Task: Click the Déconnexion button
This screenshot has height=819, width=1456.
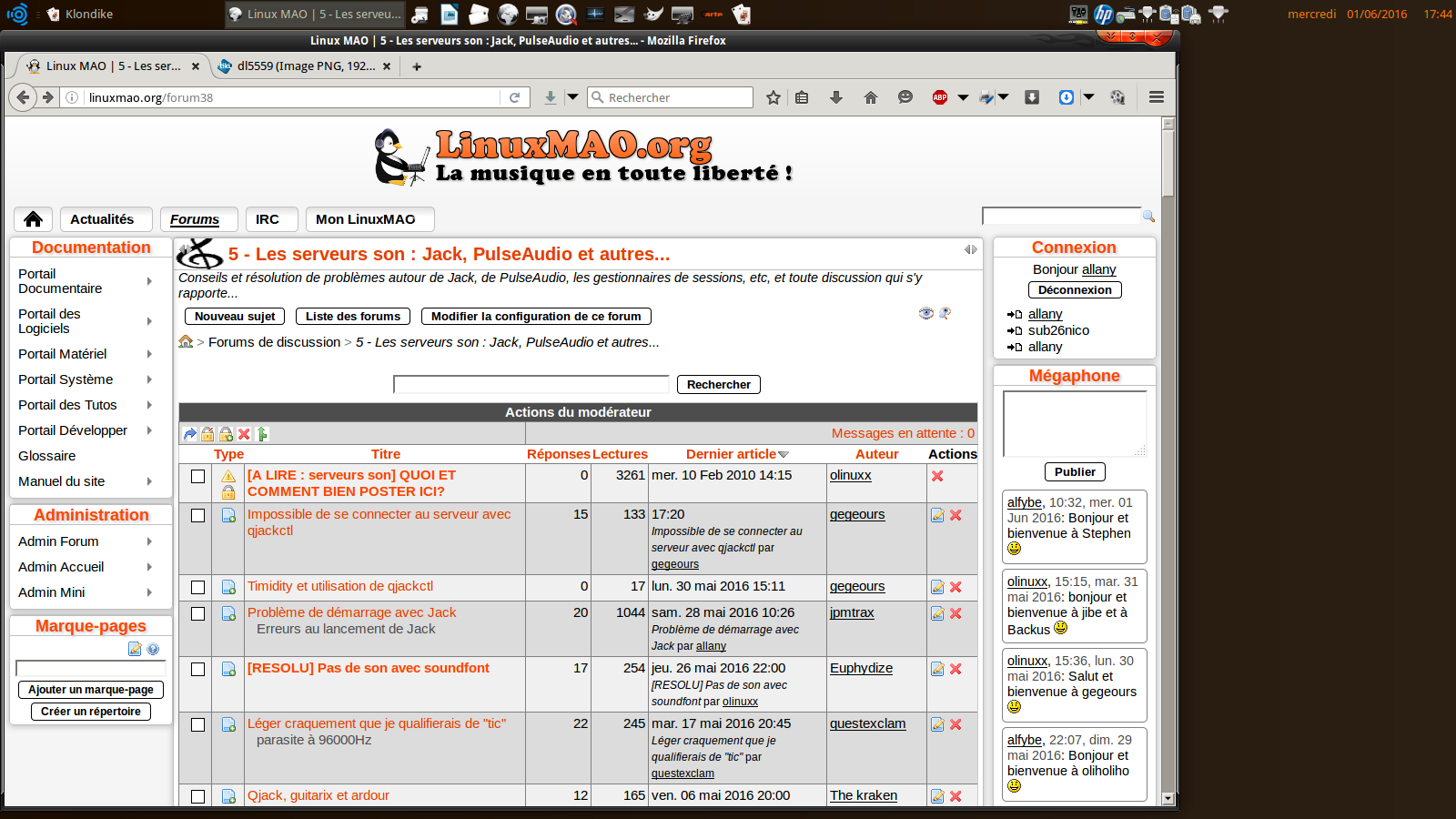Action: pyautogui.click(x=1075, y=289)
